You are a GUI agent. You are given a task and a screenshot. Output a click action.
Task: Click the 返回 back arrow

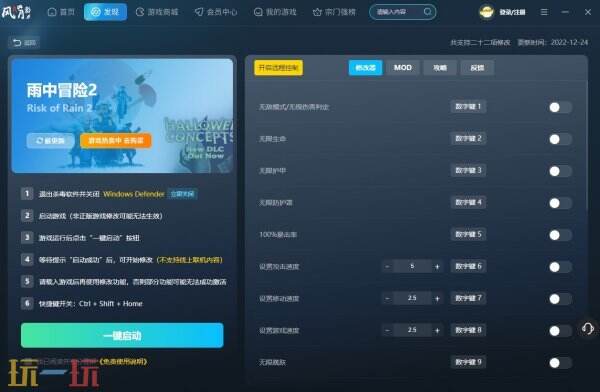(17, 42)
